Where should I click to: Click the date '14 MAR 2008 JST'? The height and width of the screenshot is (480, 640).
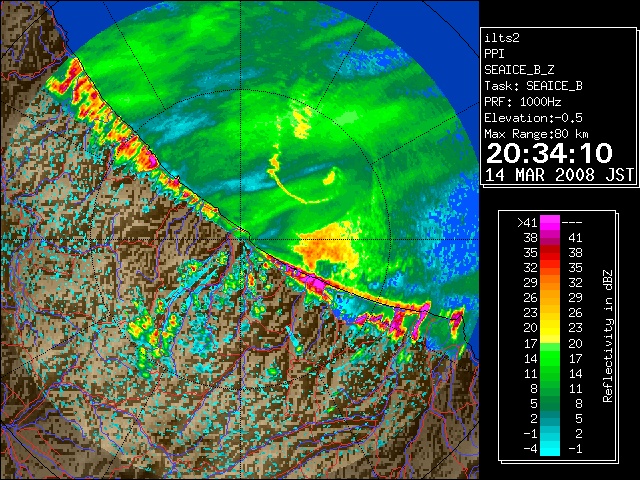click(x=560, y=175)
